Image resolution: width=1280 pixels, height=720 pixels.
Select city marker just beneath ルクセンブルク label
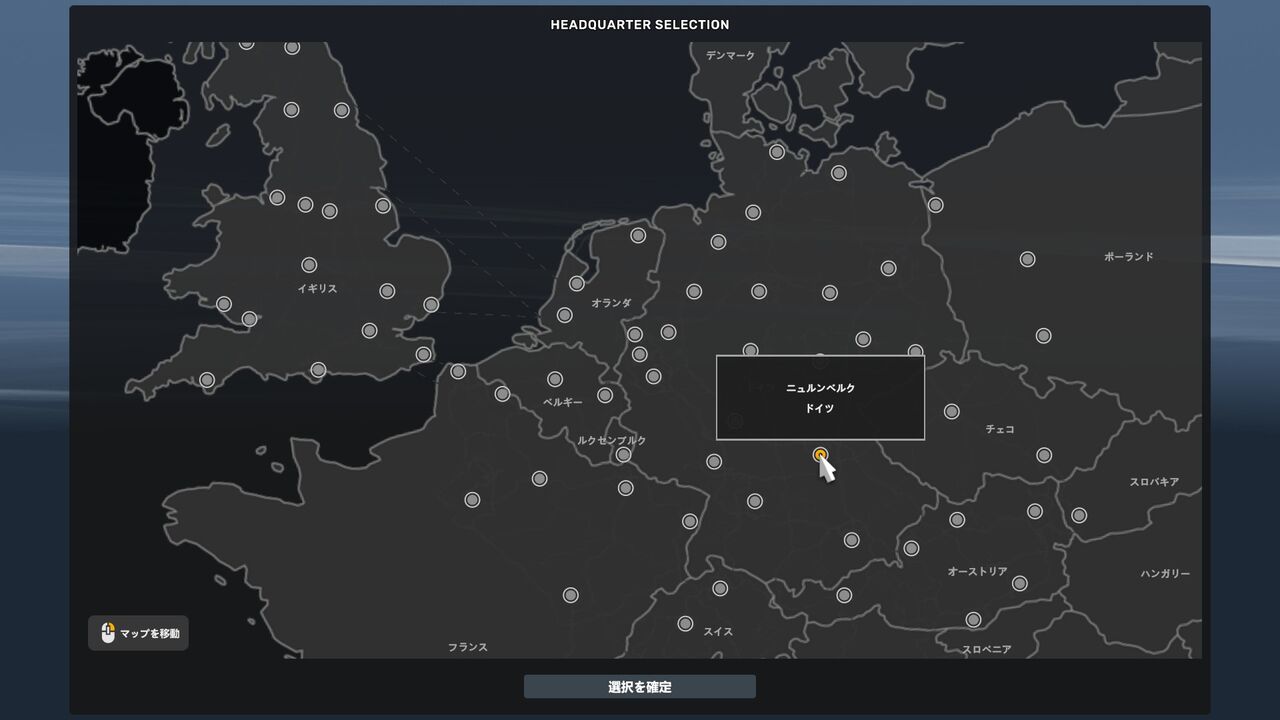point(623,455)
